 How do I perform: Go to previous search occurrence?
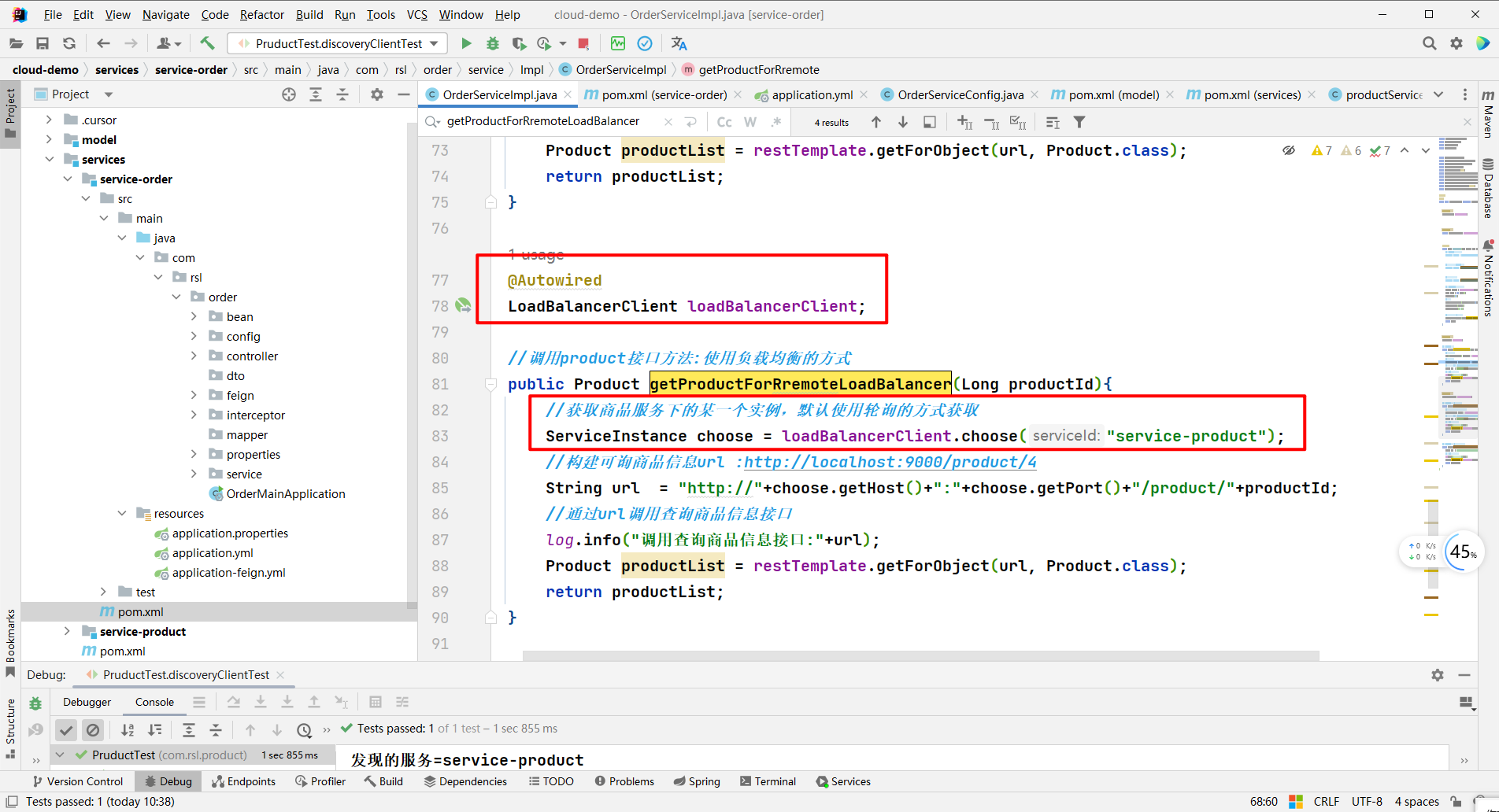[x=876, y=122]
